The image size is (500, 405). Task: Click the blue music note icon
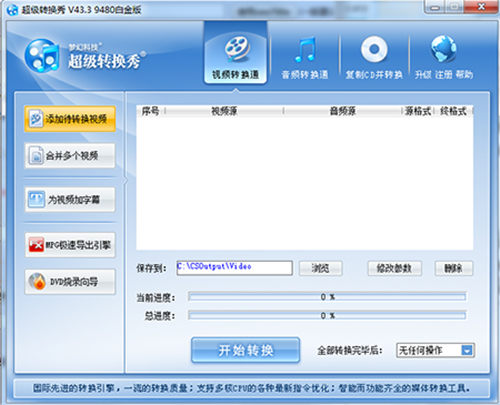click(x=305, y=50)
